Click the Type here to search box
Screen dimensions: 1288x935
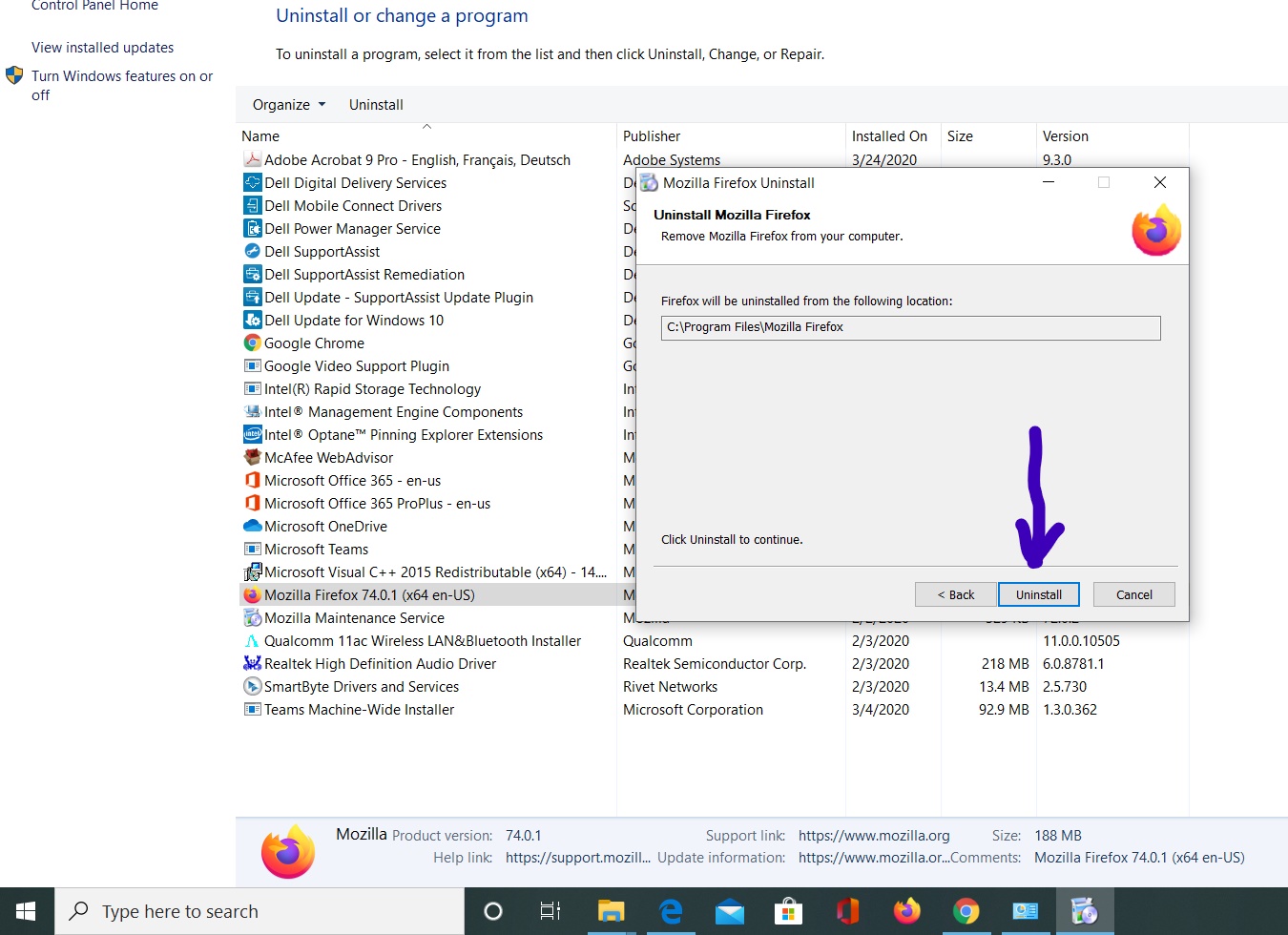[260, 911]
